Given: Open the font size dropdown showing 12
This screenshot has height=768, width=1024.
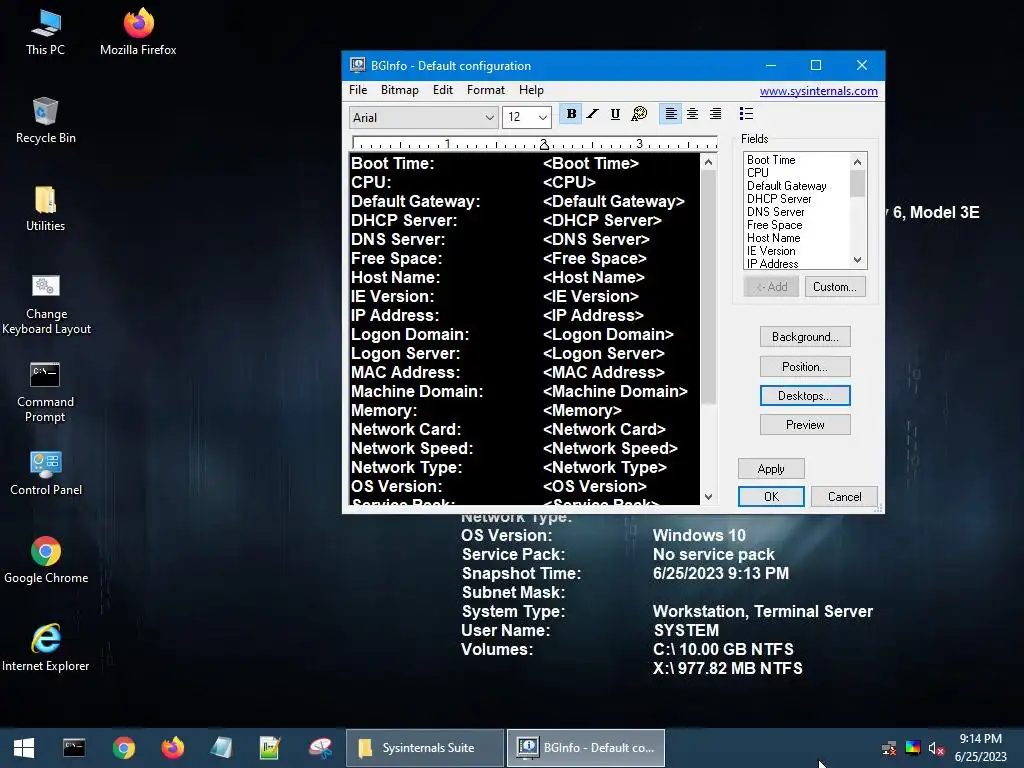Looking at the screenshot, I should [x=527, y=118].
